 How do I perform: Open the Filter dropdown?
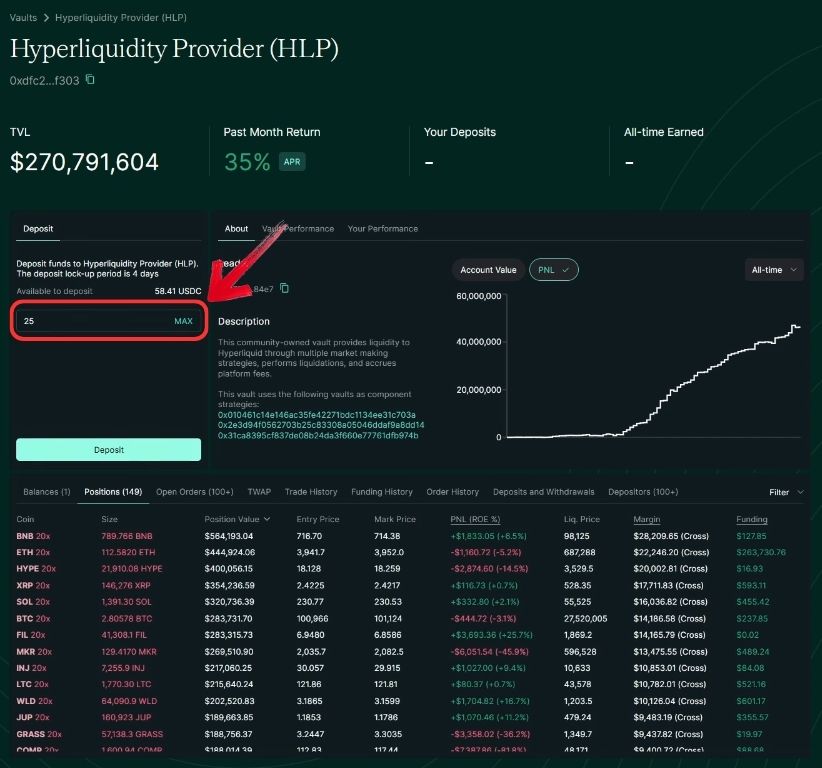tap(786, 492)
